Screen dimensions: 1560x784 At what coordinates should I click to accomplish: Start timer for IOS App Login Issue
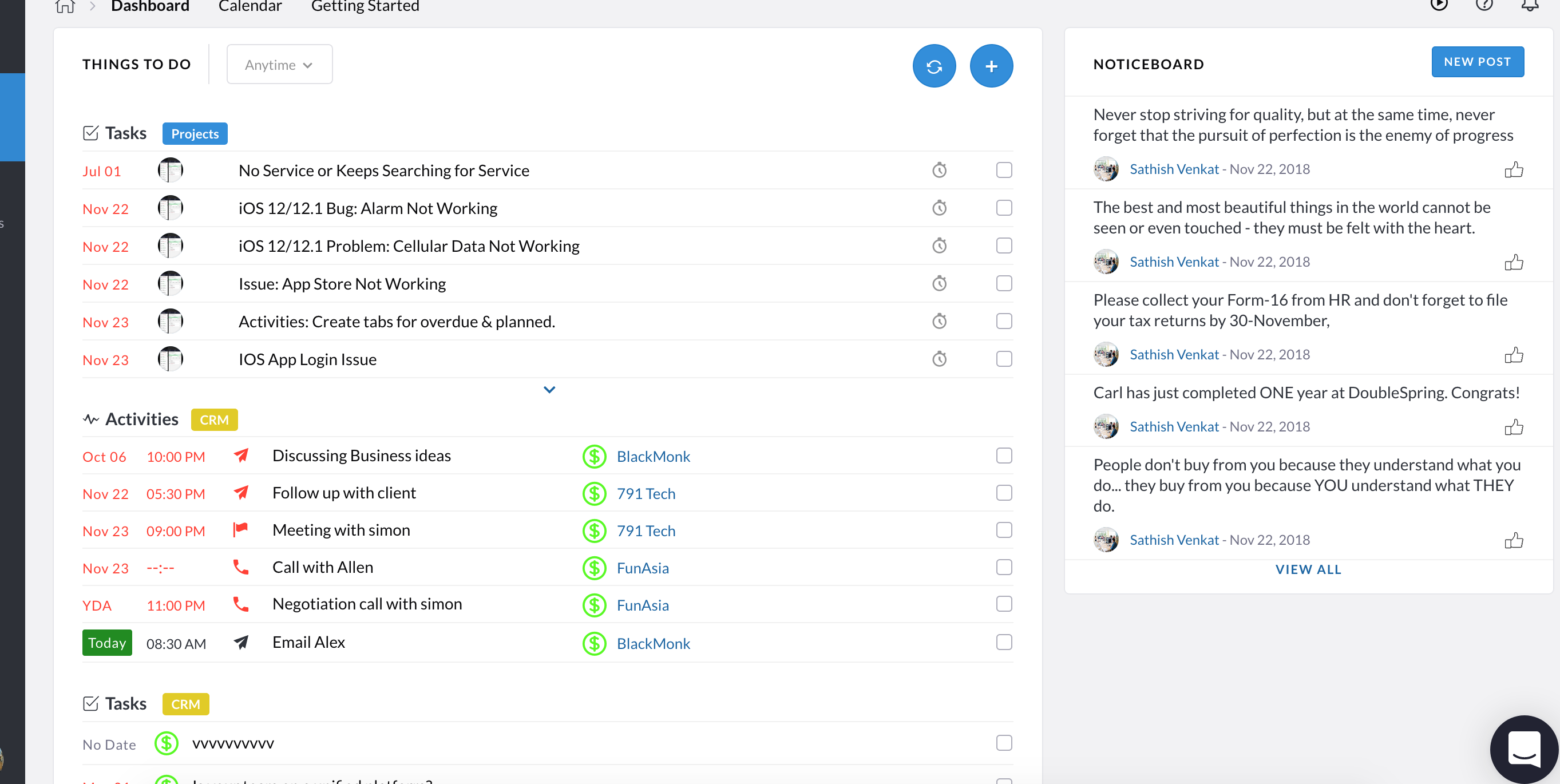tap(939, 359)
